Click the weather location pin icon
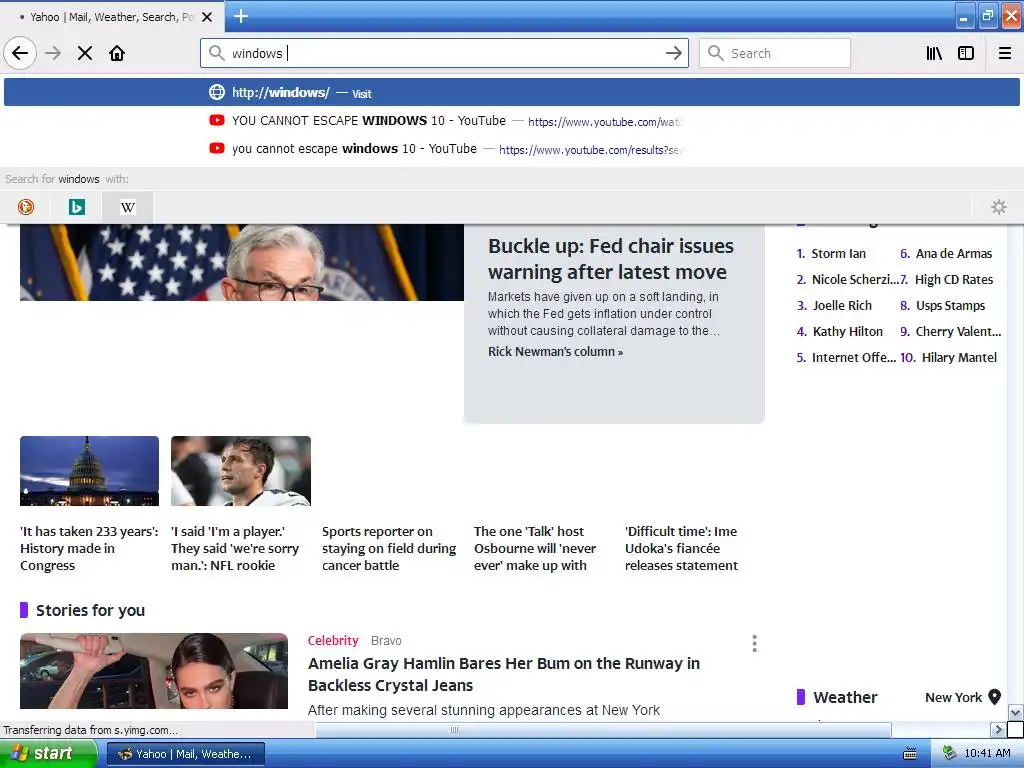Viewport: 1024px width, 768px height. 995,697
